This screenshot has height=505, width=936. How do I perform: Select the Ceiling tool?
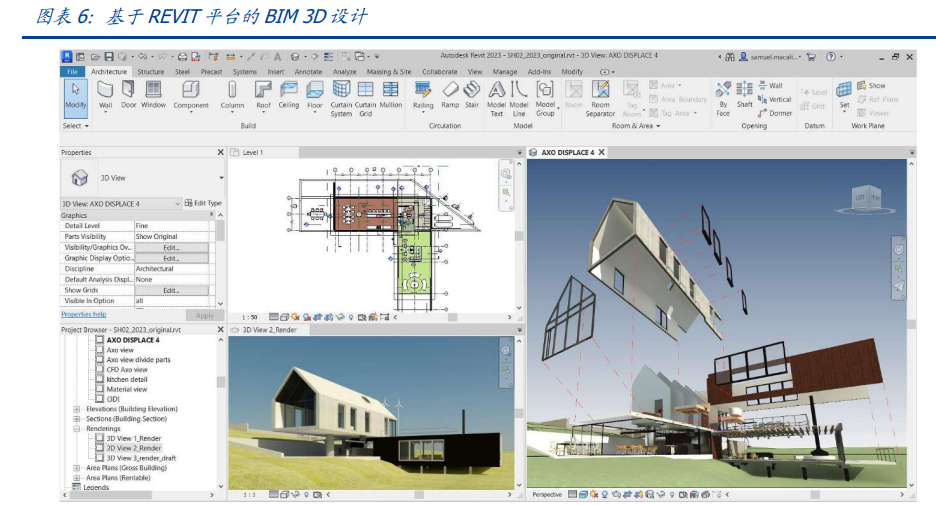tap(288, 96)
